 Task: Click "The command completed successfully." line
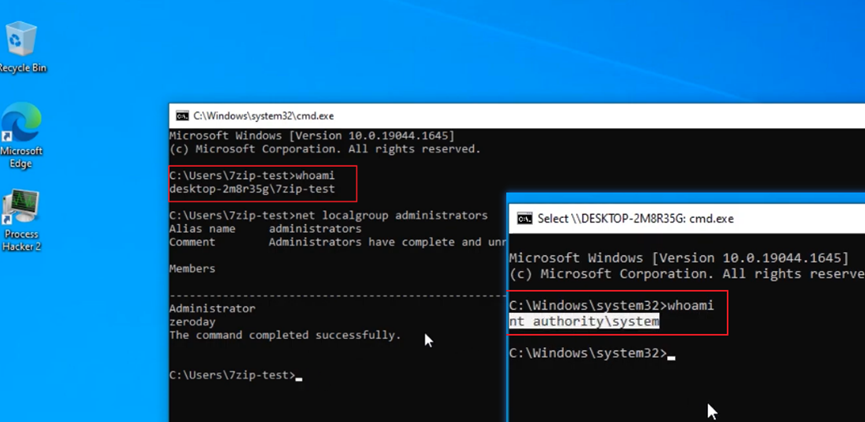click(284, 335)
